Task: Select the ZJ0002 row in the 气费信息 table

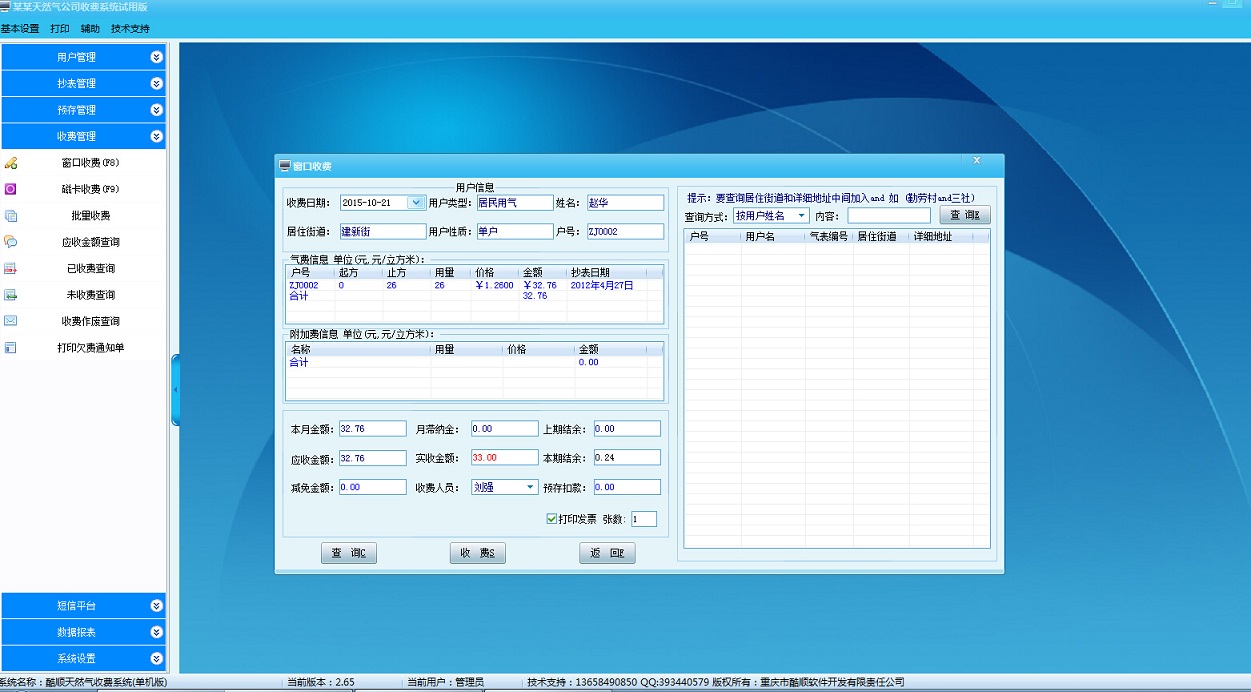Action: click(474, 285)
